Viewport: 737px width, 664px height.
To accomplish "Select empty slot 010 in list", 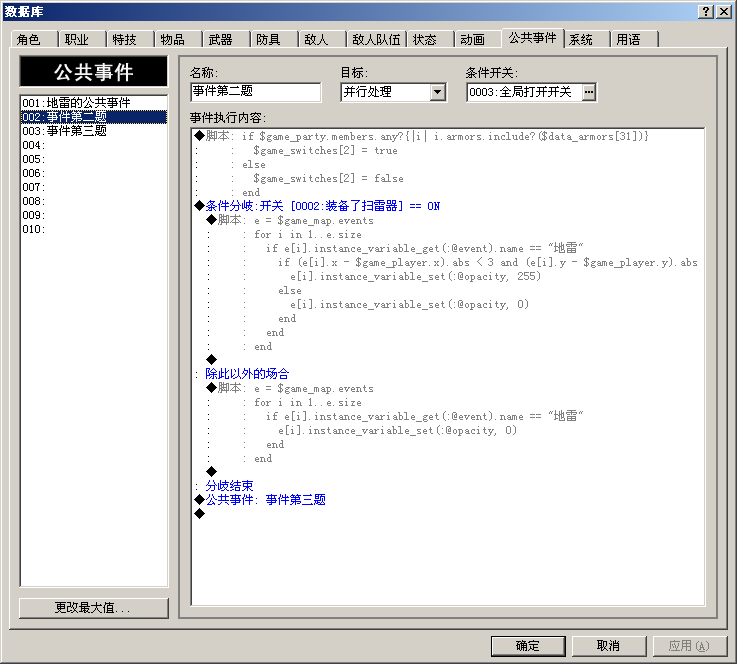I will tap(94, 229).
